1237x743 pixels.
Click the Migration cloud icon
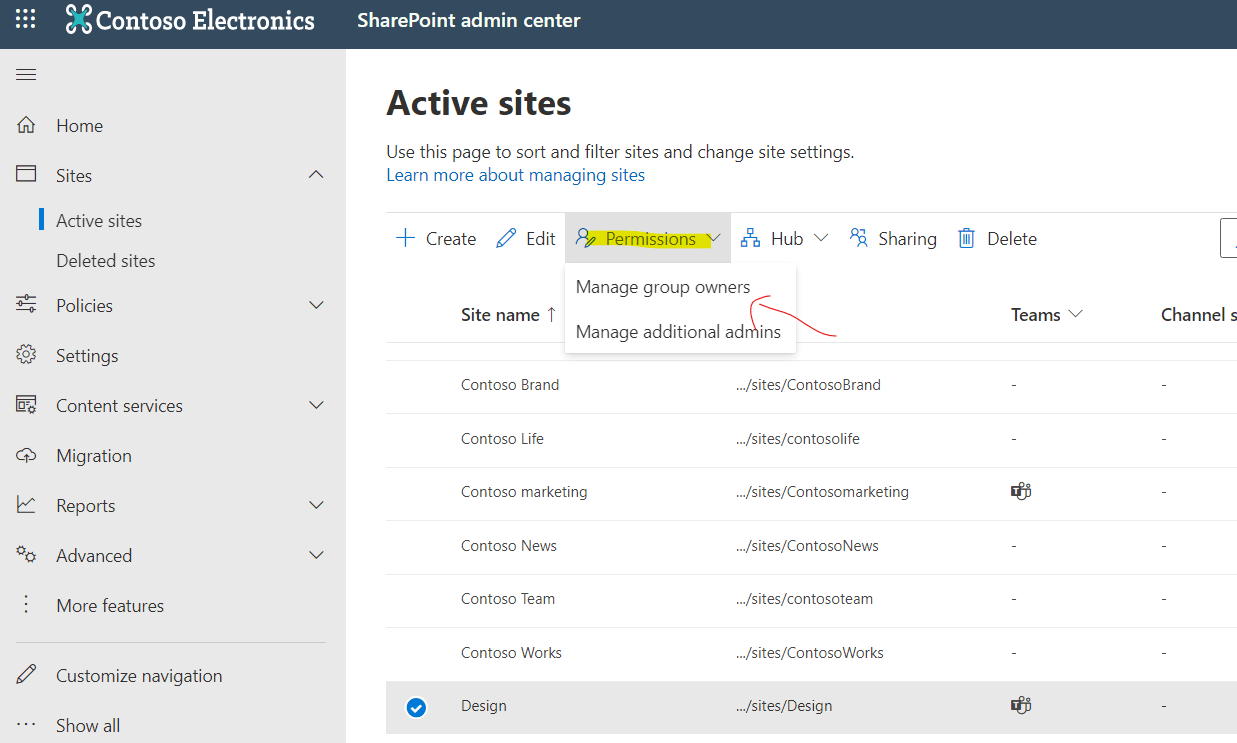(26, 455)
